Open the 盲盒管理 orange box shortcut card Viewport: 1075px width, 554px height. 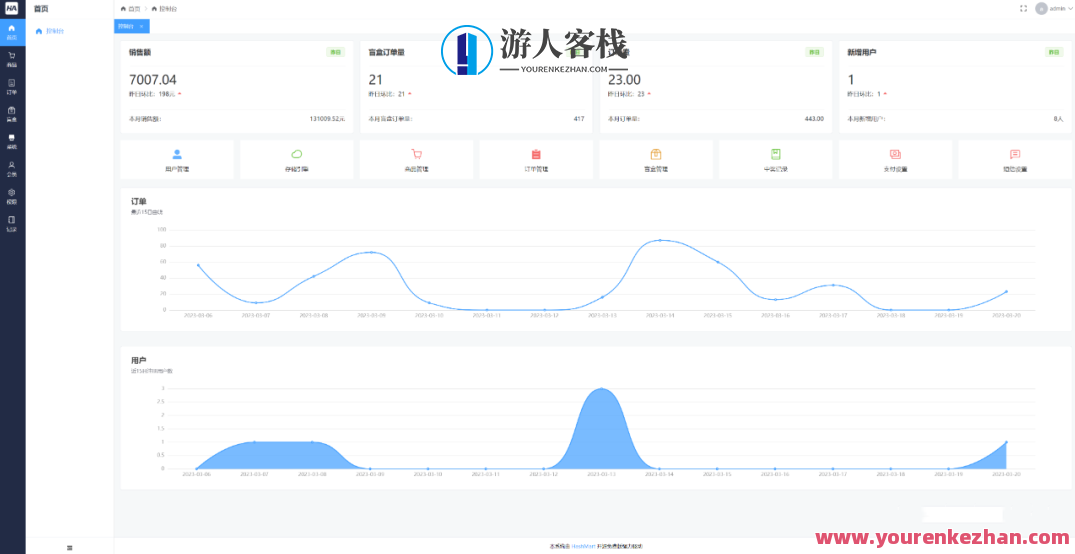[656, 160]
